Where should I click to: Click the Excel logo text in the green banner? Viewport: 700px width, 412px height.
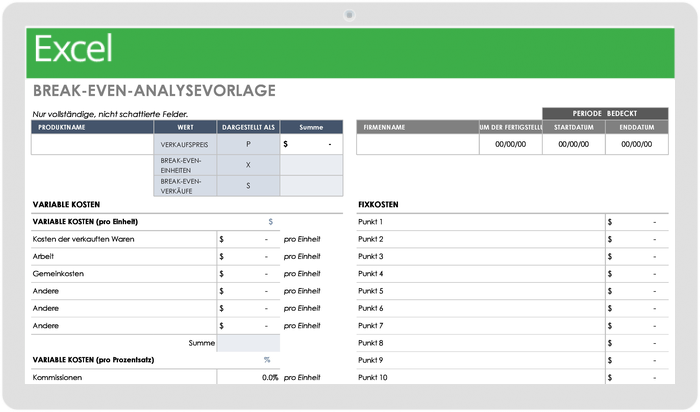(x=73, y=49)
